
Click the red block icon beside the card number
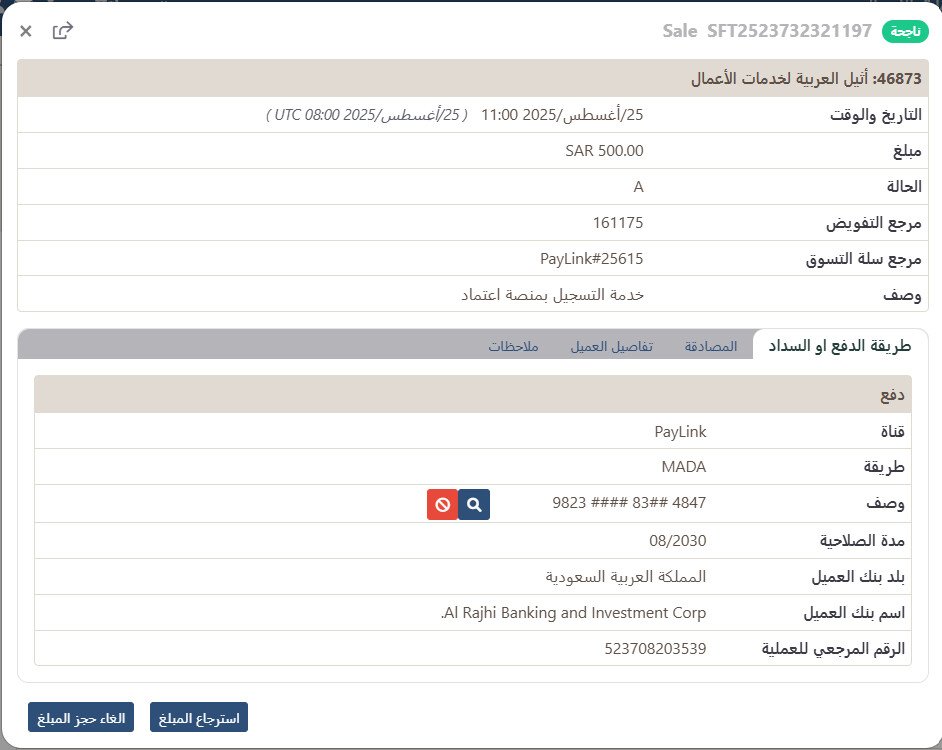pyautogui.click(x=441, y=505)
